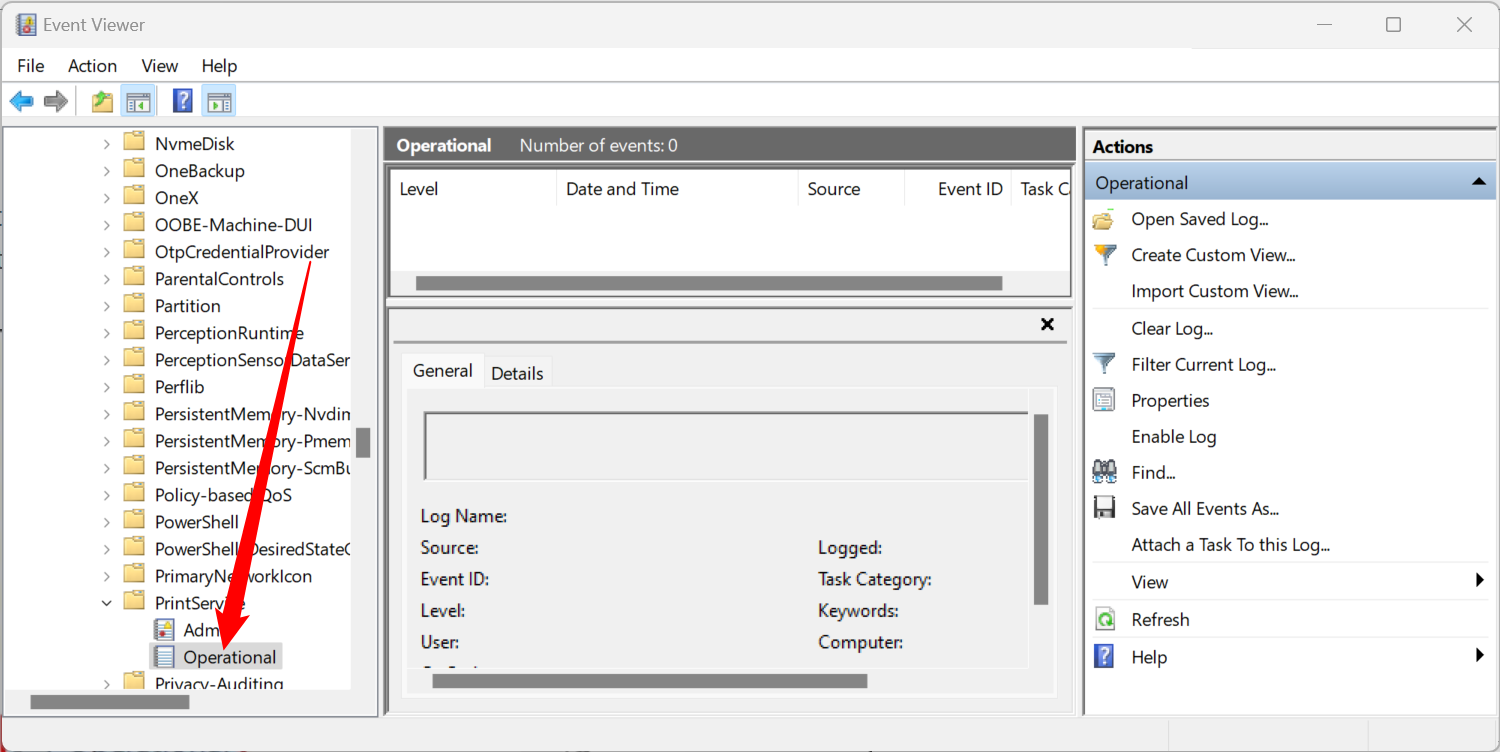Click Clear Log in Actions pane
The image size is (1500, 752).
pos(1171,328)
